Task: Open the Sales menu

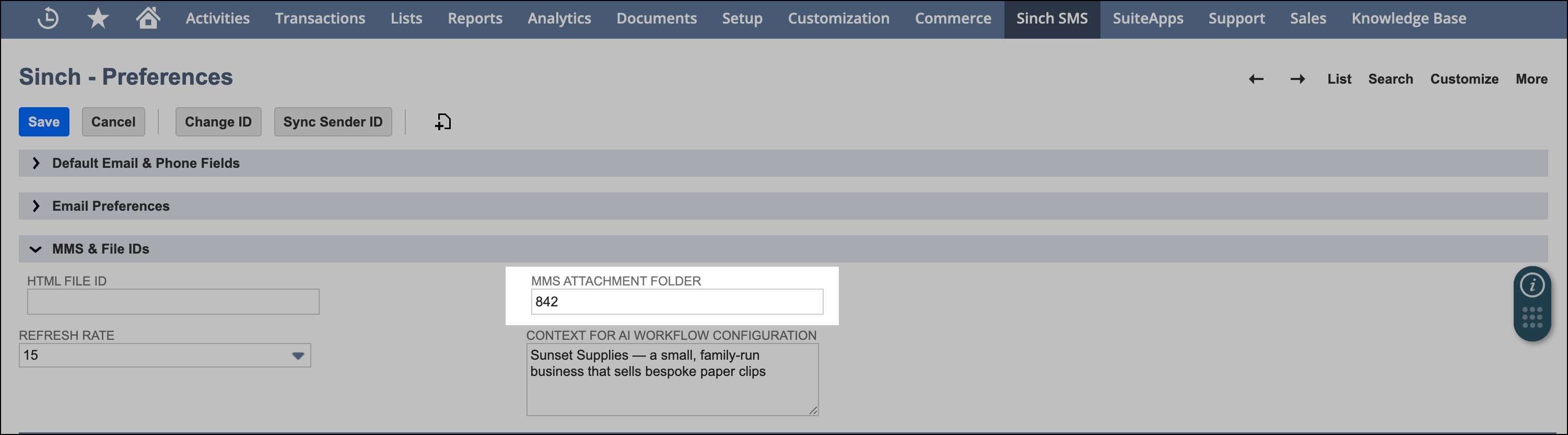Action: click(1307, 18)
